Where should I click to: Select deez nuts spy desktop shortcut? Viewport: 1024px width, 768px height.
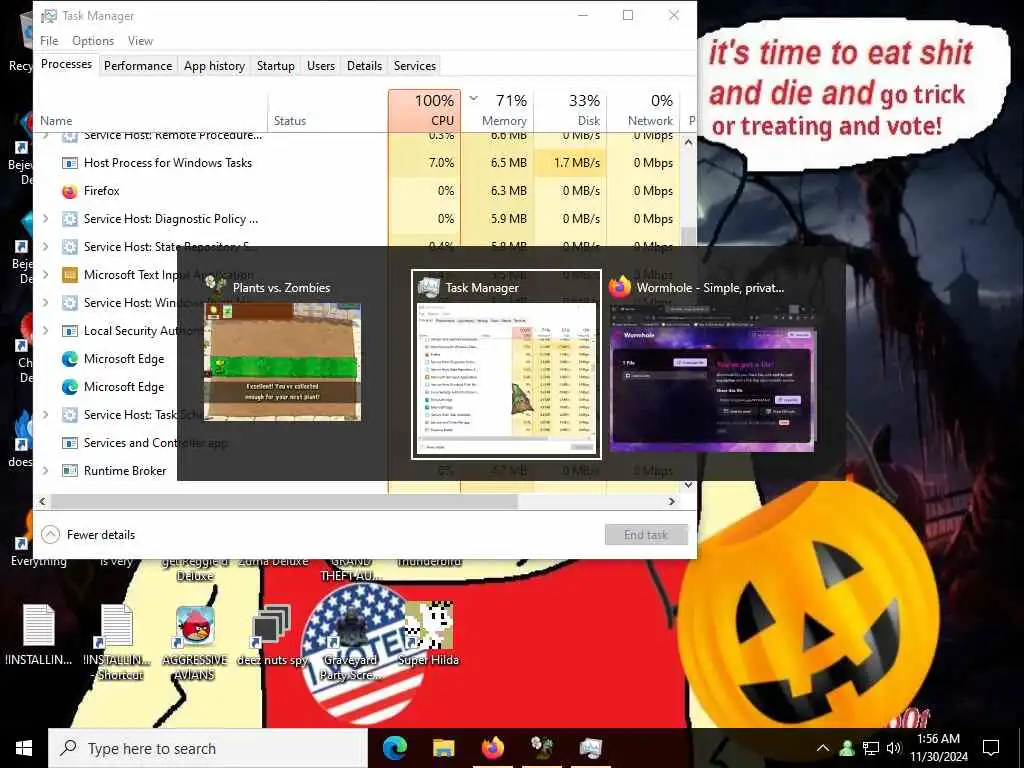(272, 635)
